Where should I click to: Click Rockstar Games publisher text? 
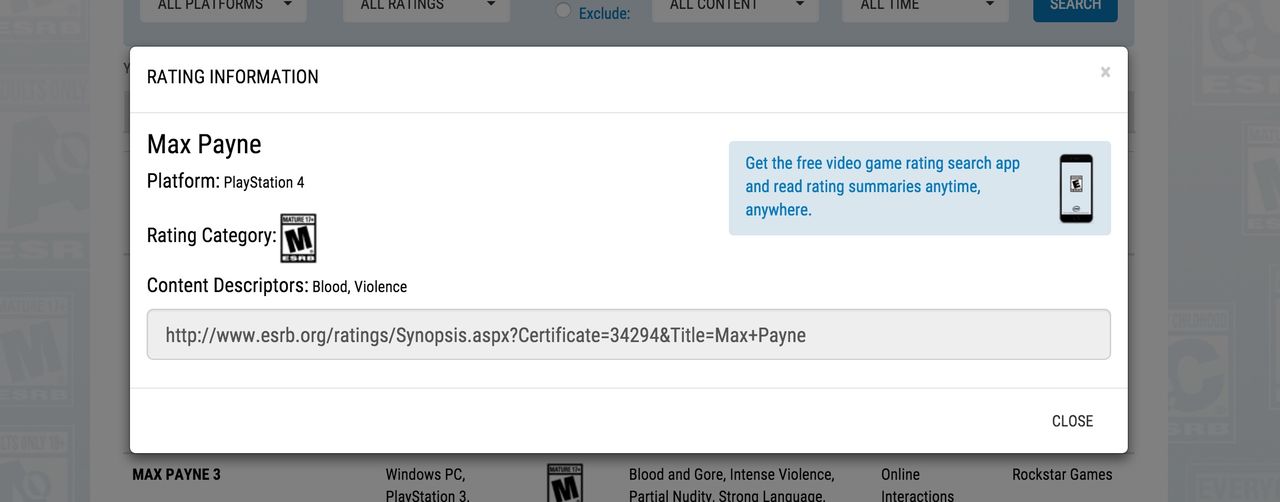click(x=1062, y=474)
